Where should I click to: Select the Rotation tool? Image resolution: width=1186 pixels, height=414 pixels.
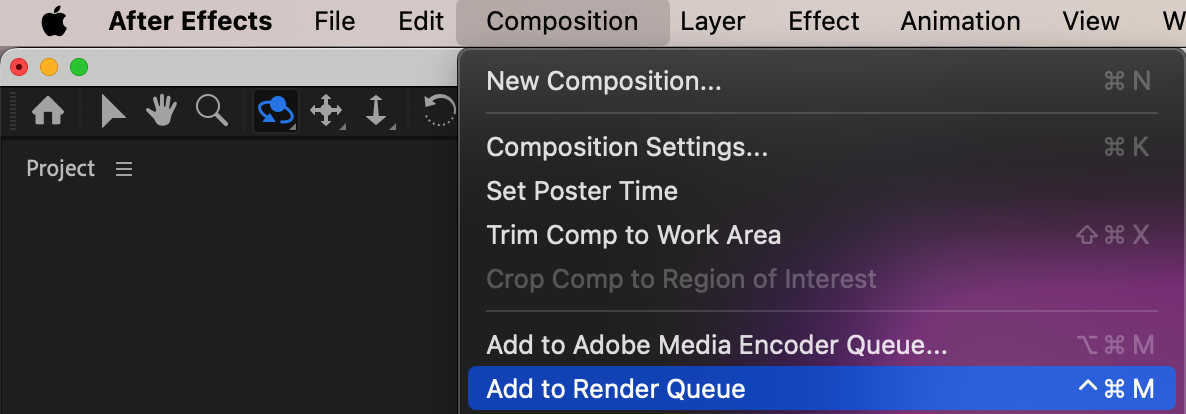[x=440, y=111]
